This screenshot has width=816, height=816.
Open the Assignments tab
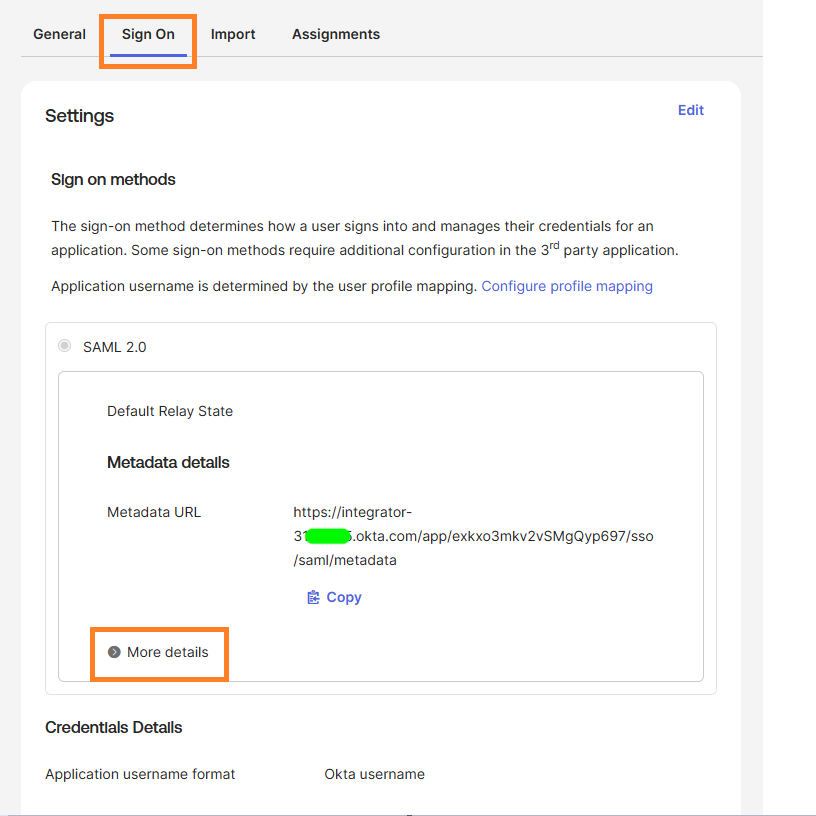tap(336, 34)
